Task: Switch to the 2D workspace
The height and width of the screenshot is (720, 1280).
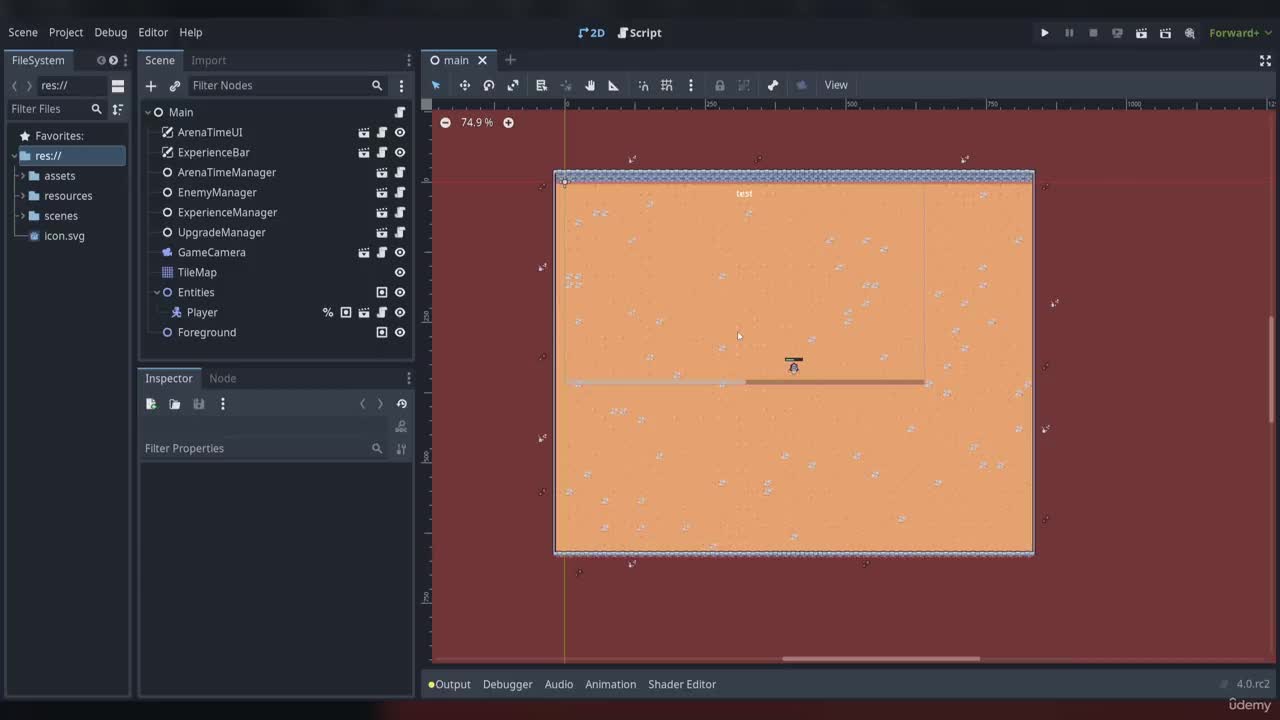Action: [591, 32]
